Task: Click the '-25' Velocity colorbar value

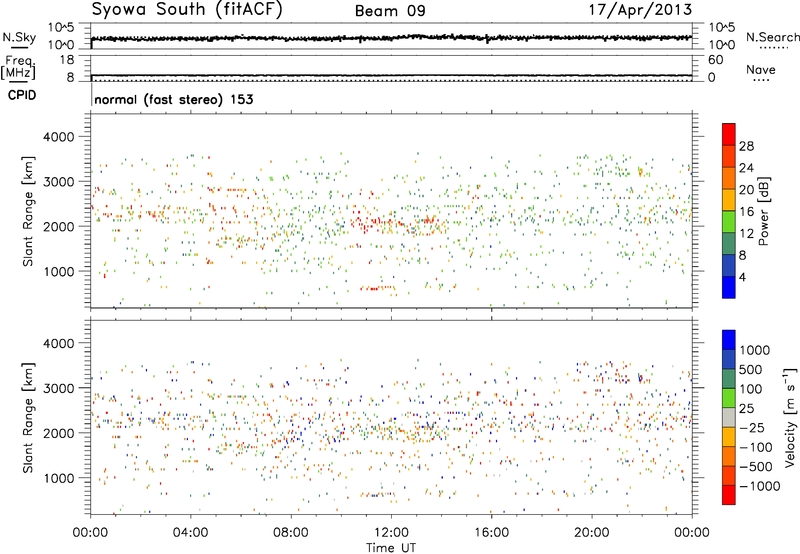Action: coord(754,427)
